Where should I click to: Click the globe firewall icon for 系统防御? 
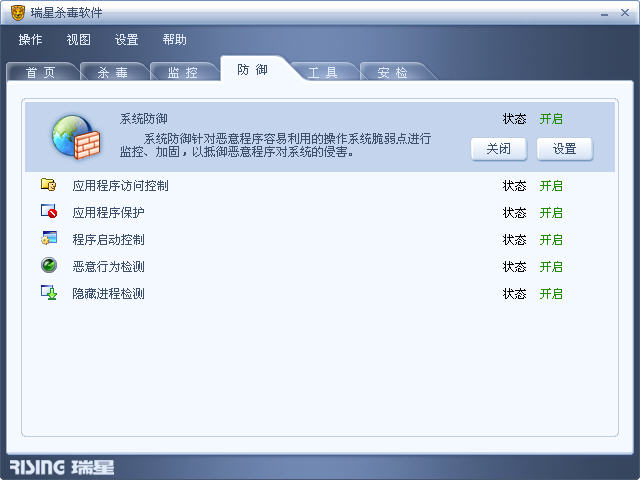pyautogui.click(x=76, y=137)
